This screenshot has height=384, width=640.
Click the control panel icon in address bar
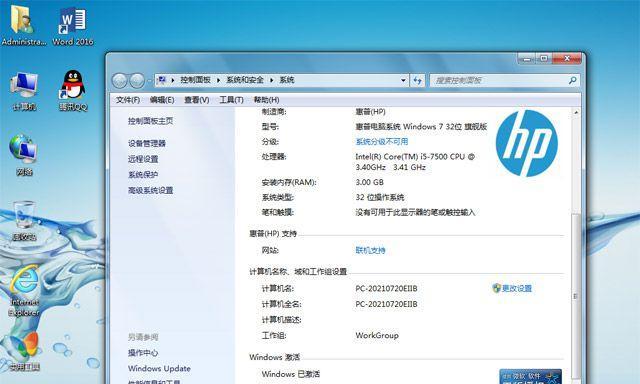click(x=162, y=80)
